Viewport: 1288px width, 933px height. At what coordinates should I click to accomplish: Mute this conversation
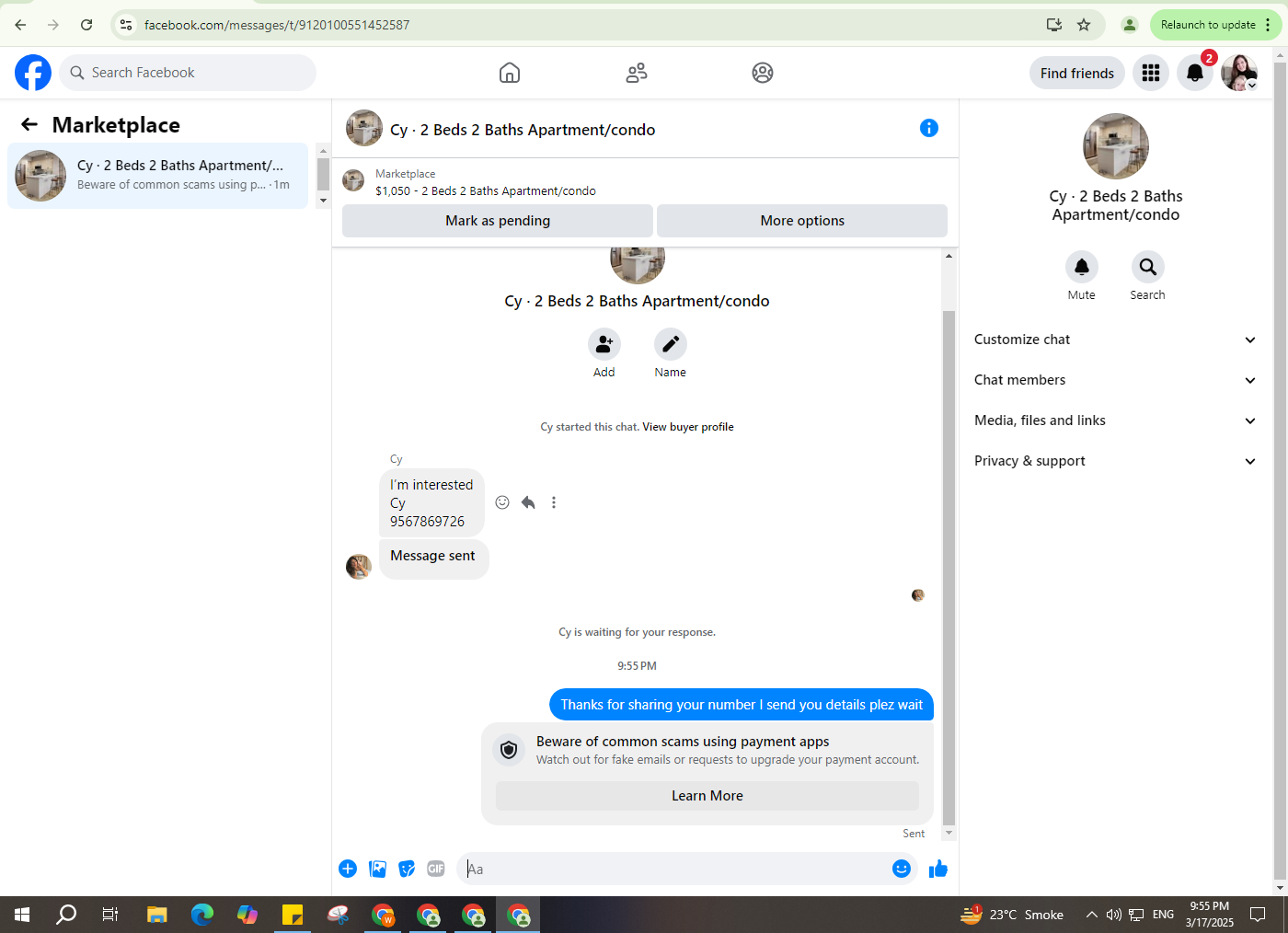tap(1082, 267)
